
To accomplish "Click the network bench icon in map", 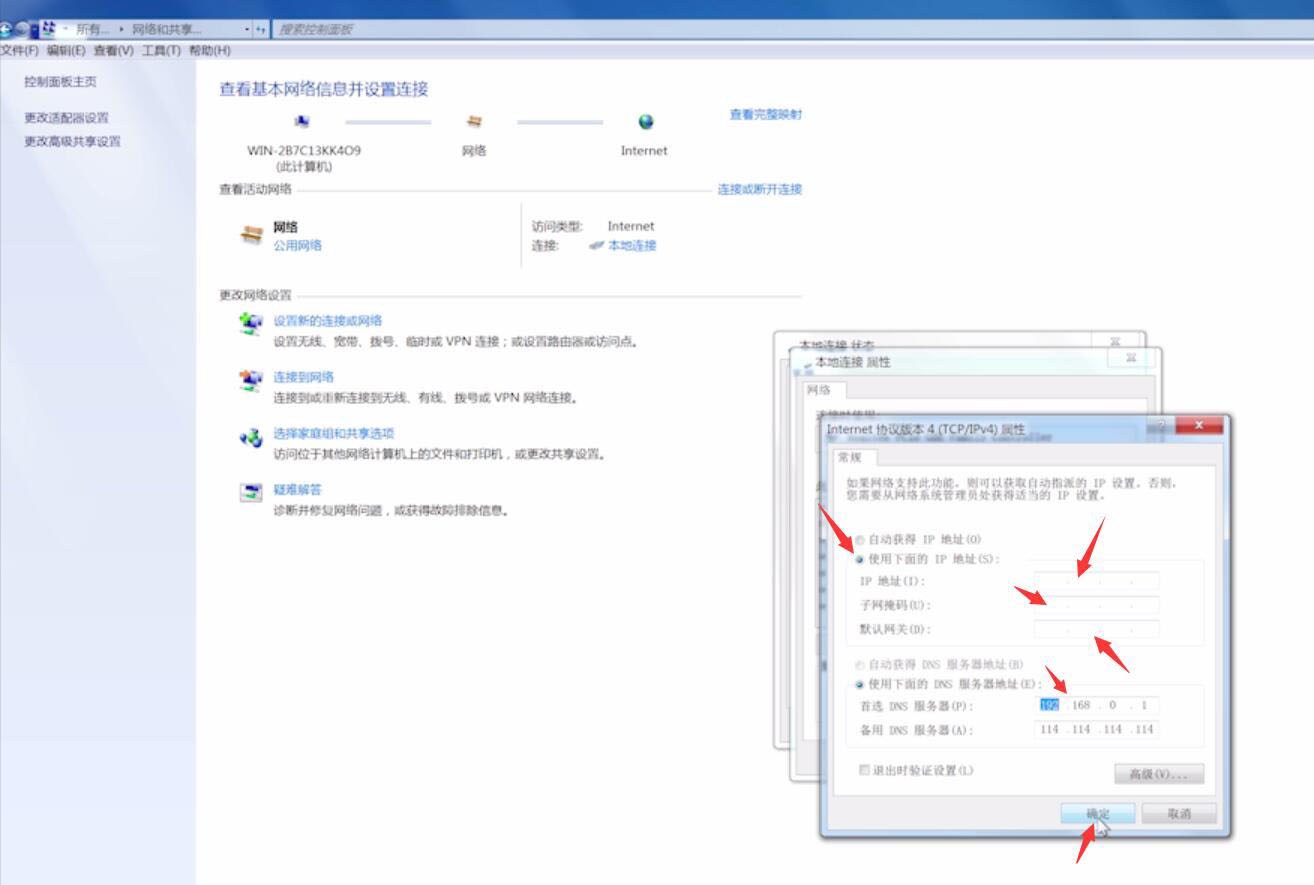I will [x=475, y=122].
